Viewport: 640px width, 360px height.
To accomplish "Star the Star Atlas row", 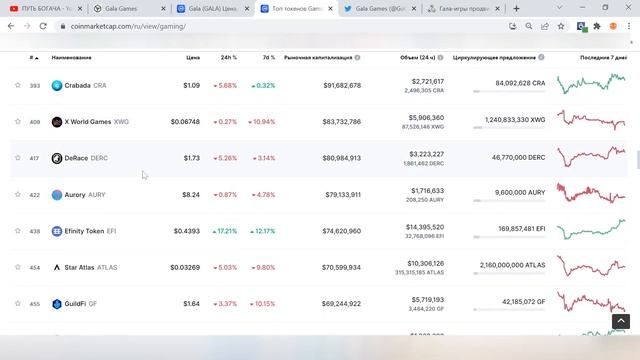I will 18,267.
